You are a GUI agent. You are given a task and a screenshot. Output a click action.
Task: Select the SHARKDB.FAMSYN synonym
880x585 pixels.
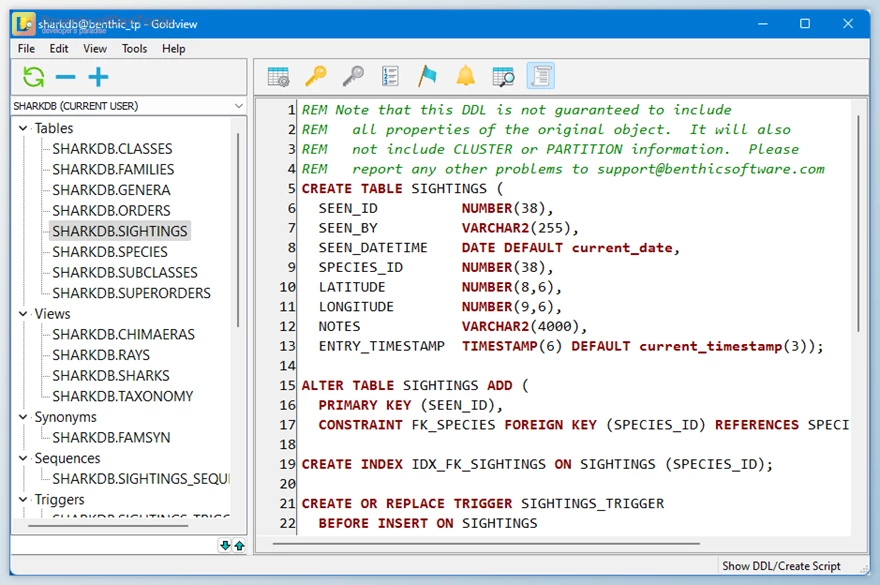pos(111,437)
